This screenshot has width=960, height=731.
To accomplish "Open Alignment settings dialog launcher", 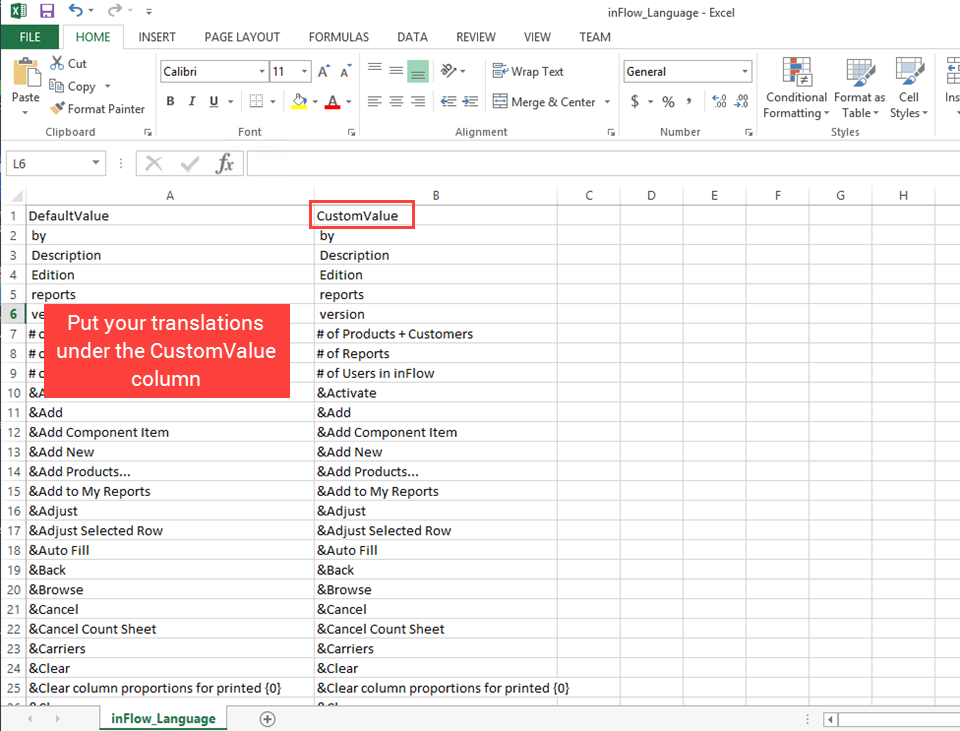I will [x=611, y=132].
